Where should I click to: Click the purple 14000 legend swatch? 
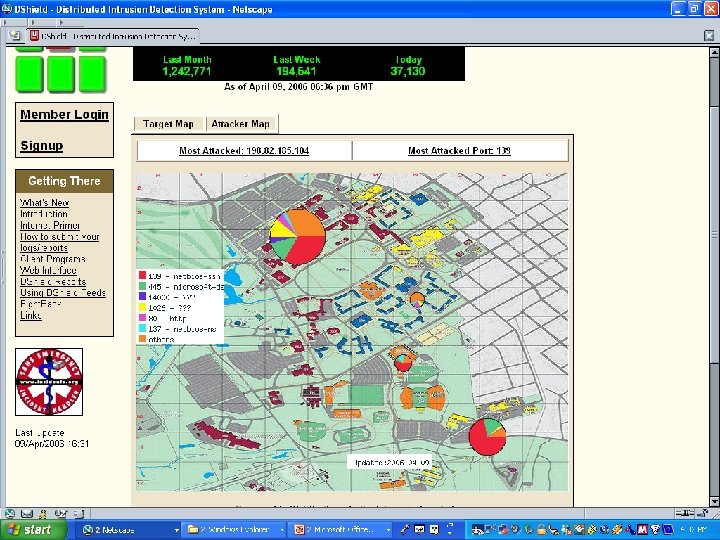(x=142, y=297)
